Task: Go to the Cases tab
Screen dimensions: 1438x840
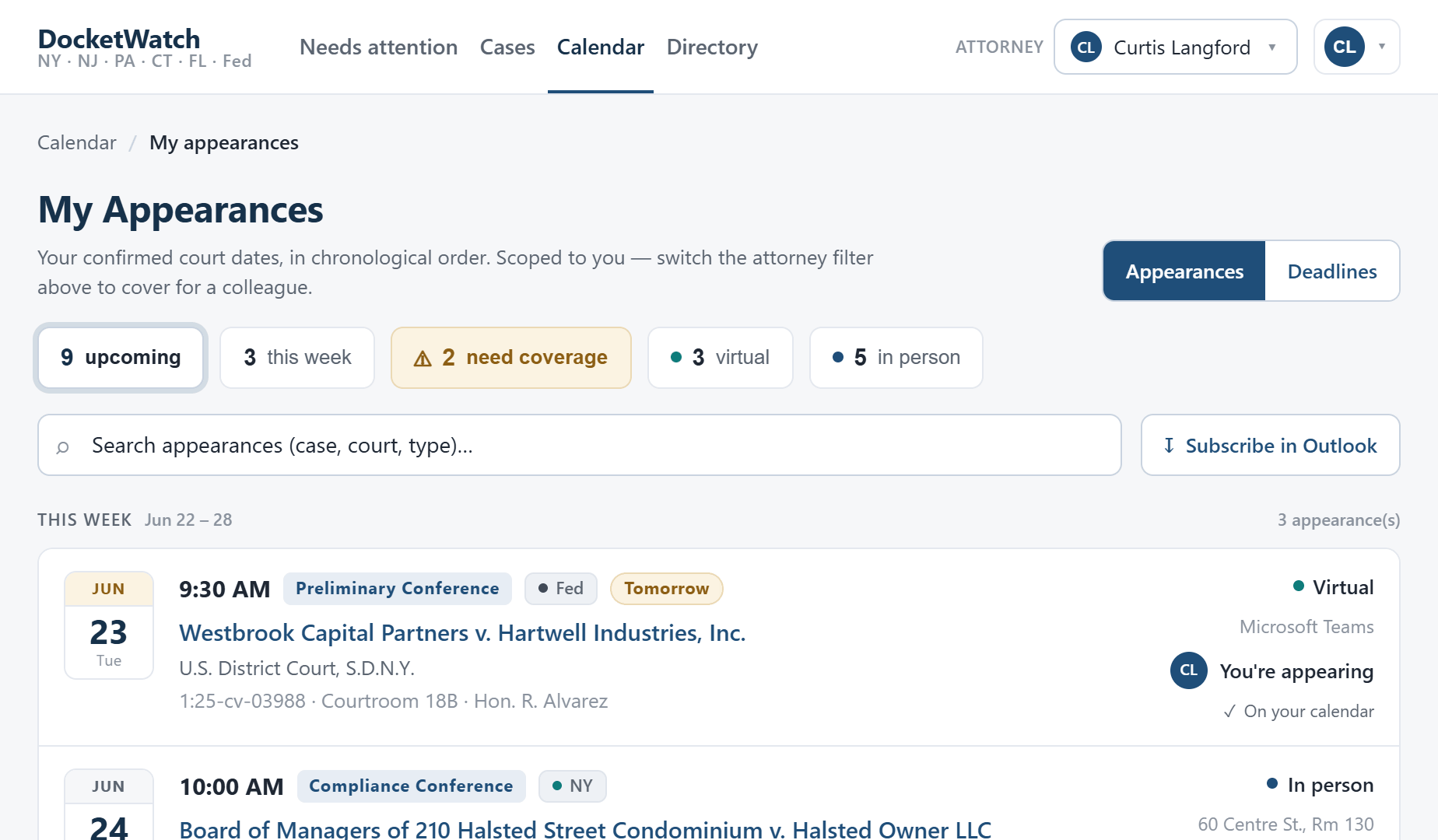Action: 507,47
